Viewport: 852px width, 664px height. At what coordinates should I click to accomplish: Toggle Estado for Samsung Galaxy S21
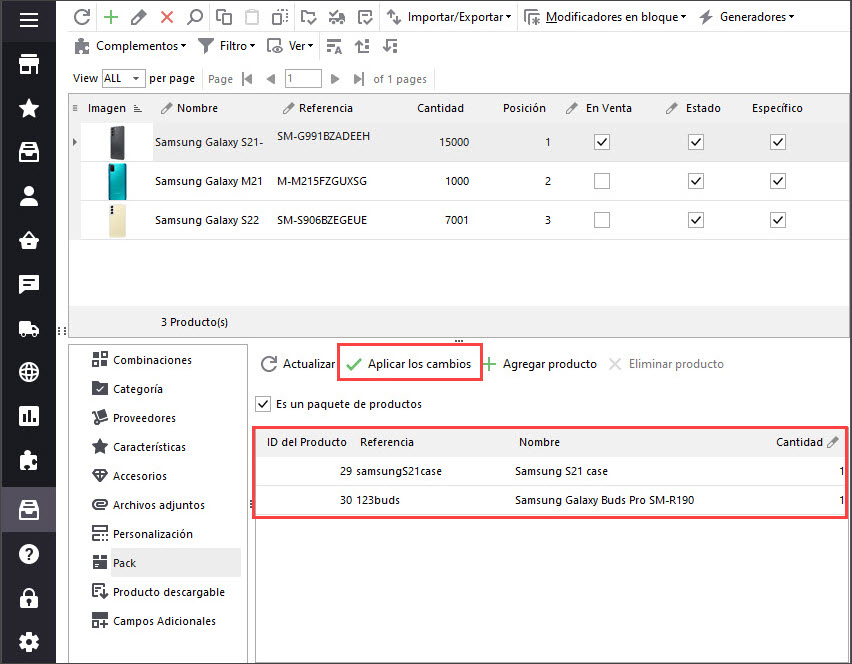tap(696, 142)
